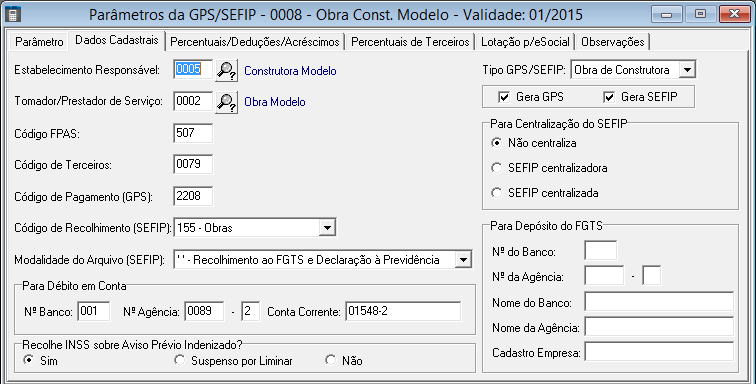Open lookup for Tomador/Prestador de Serviço
The height and width of the screenshot is (384, 756).
[x=226, y=102]
